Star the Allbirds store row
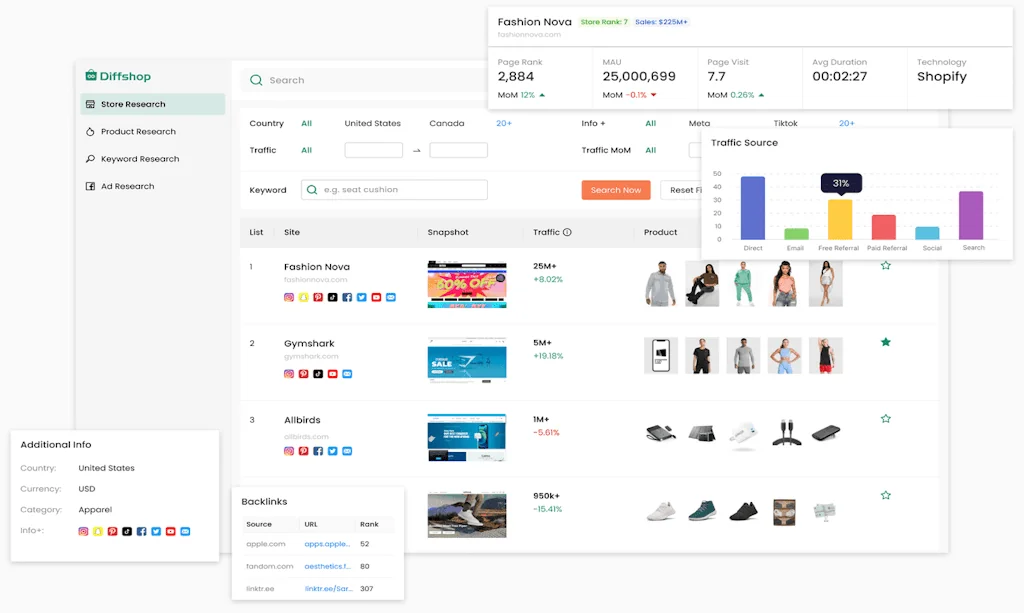This screenshot has width=1024, height=613. tap(886, 418)
